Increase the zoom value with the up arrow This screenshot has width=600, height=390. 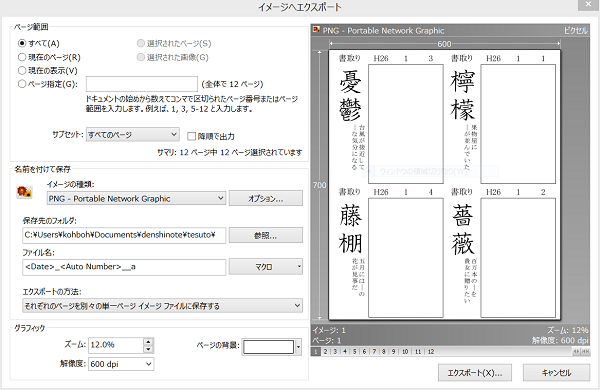[x=148, y=341]
